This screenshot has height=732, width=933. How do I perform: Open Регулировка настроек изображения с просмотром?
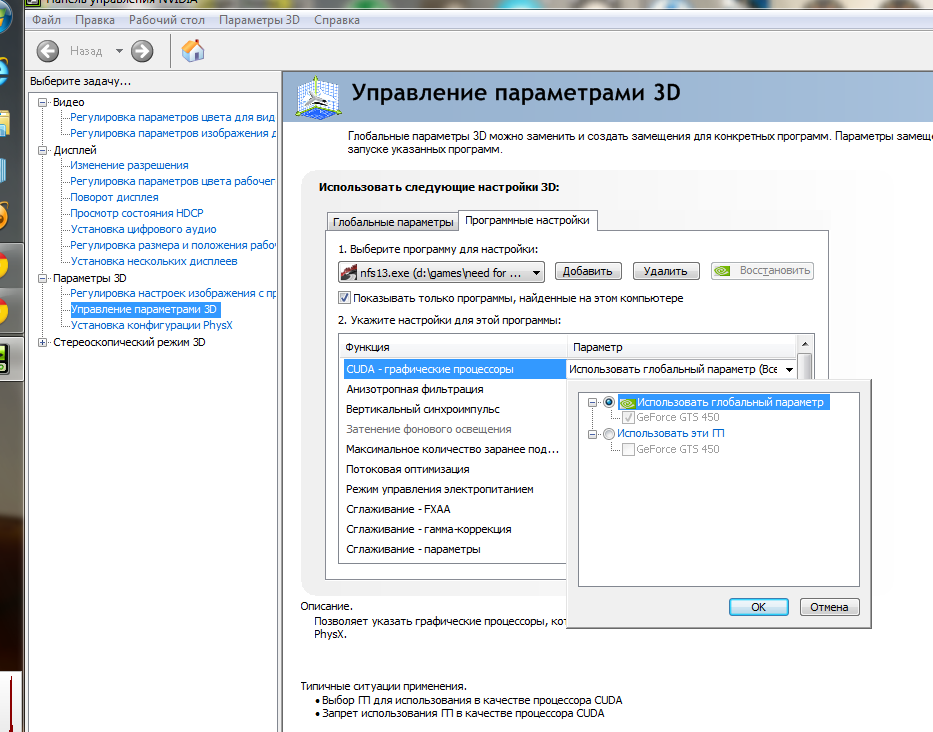click(173, 293)
